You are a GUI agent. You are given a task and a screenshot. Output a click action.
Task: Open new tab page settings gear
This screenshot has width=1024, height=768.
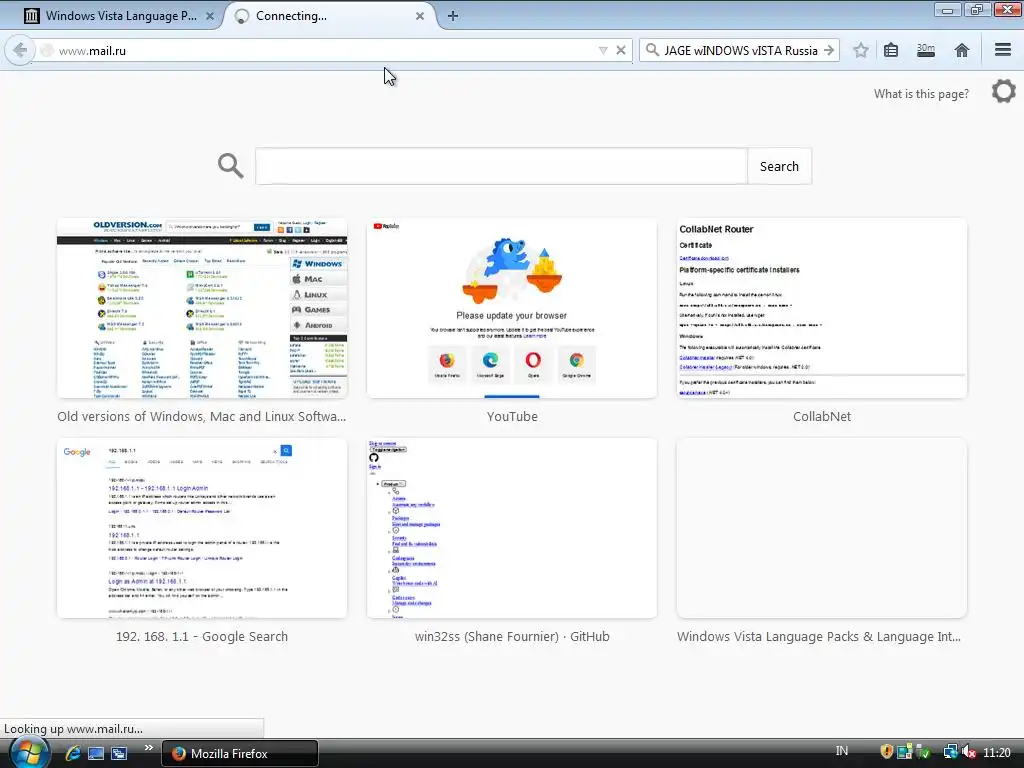pos(1004,91)
